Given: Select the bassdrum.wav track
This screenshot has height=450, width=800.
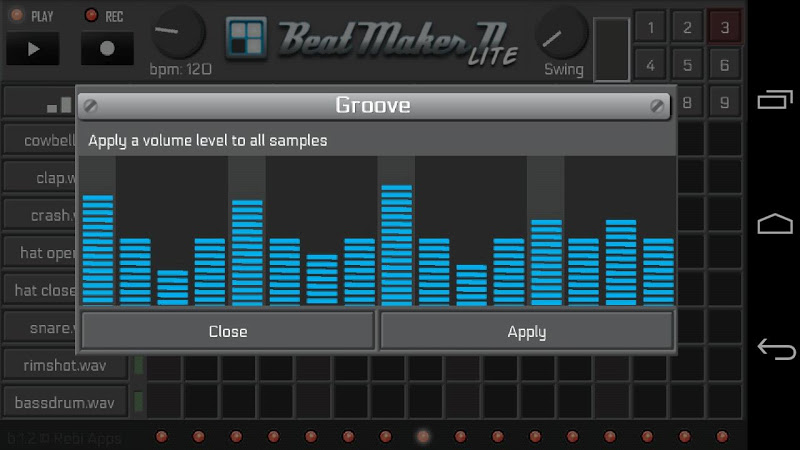Looking at the screenshot, I should [65, 403].
